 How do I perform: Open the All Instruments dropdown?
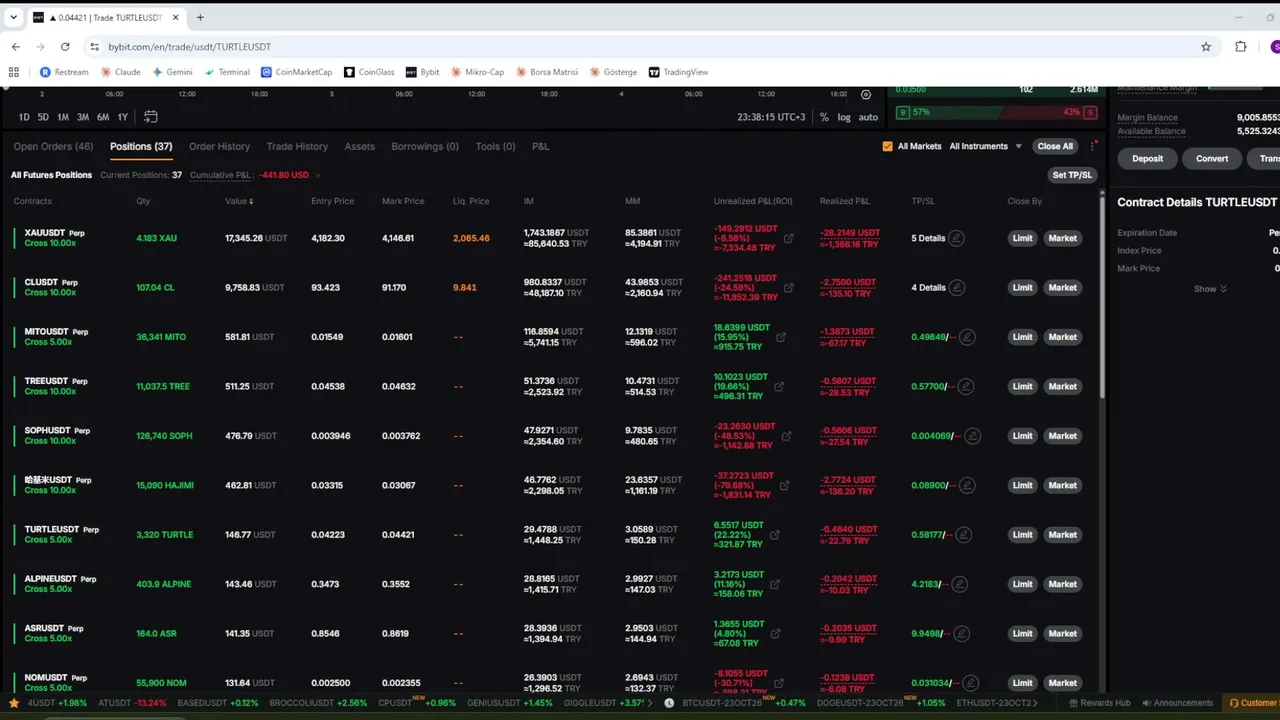(x=985, y=146)
